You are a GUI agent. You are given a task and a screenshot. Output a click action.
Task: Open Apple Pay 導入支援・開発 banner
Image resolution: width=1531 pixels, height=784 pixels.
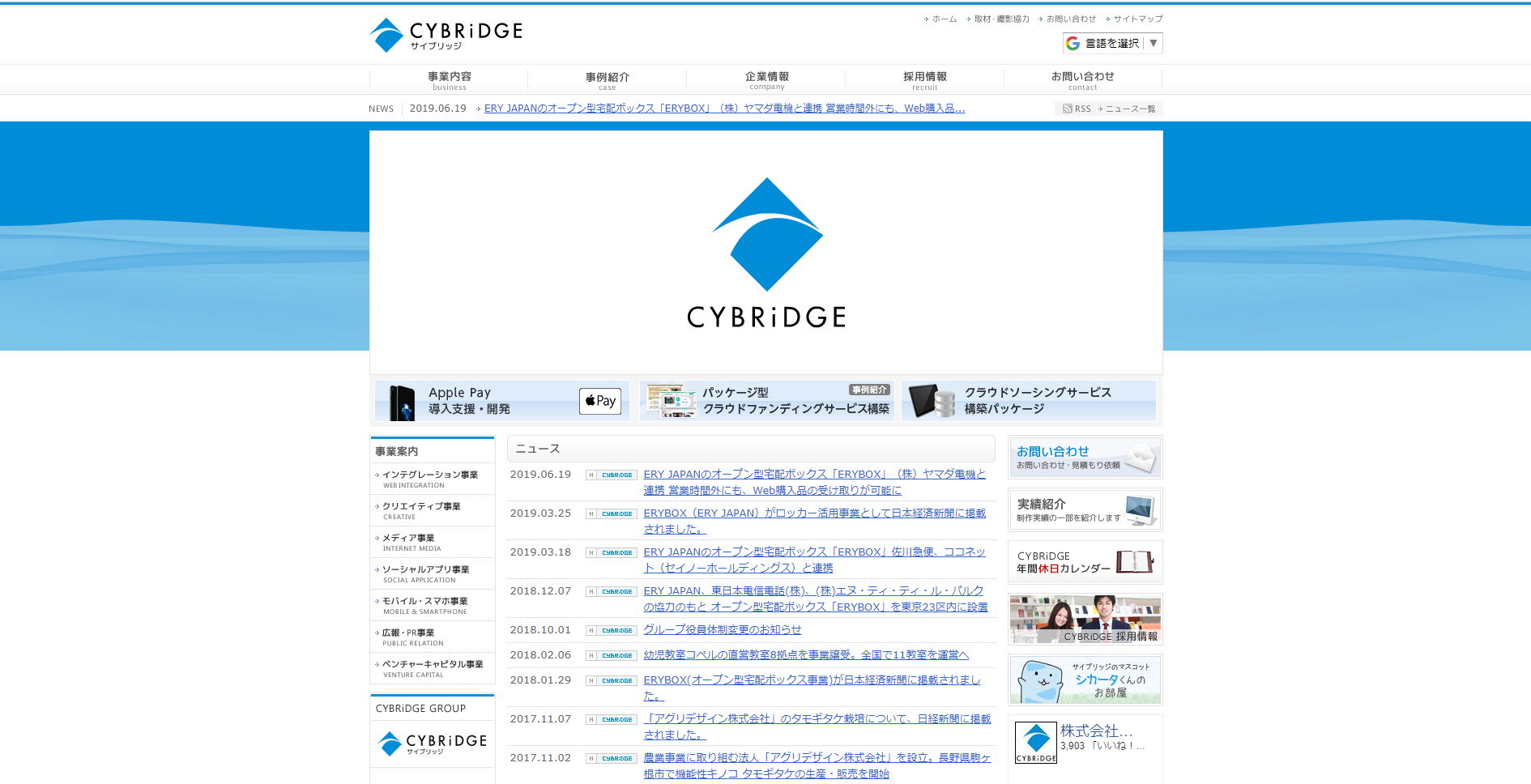click(501, 401)
